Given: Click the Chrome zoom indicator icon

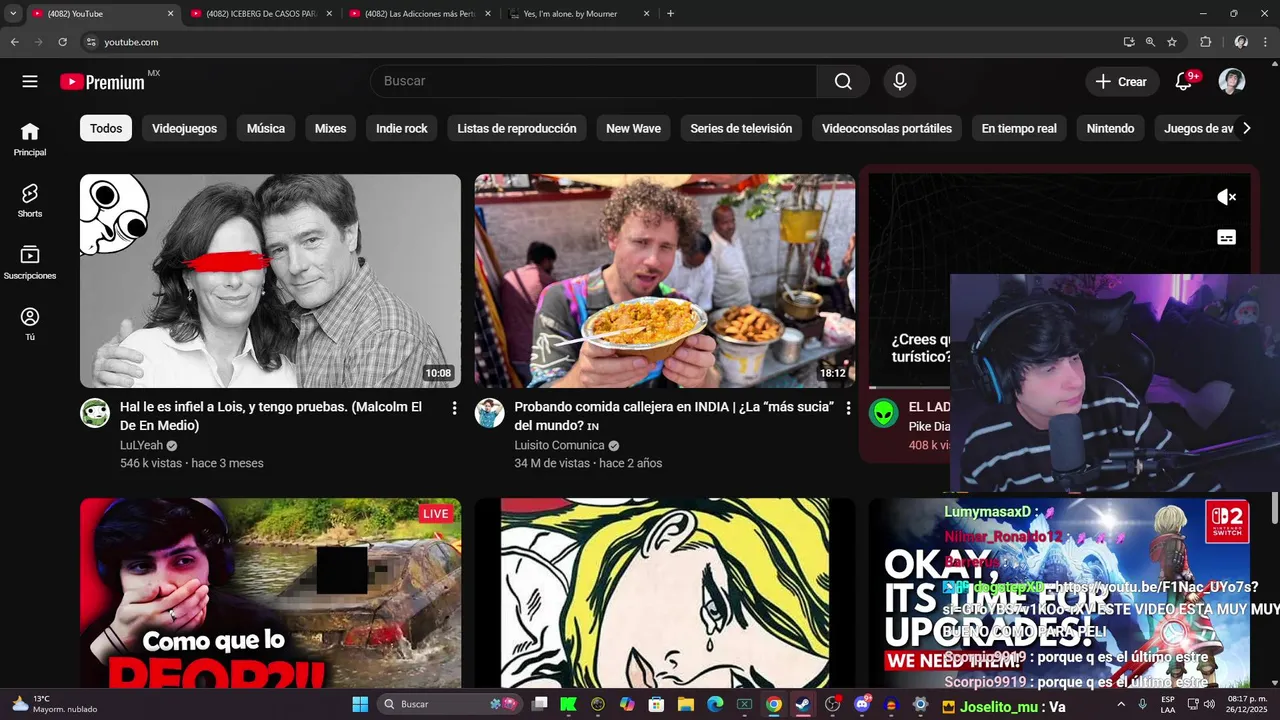Looking at the screenshot, I should [1150, 42].
